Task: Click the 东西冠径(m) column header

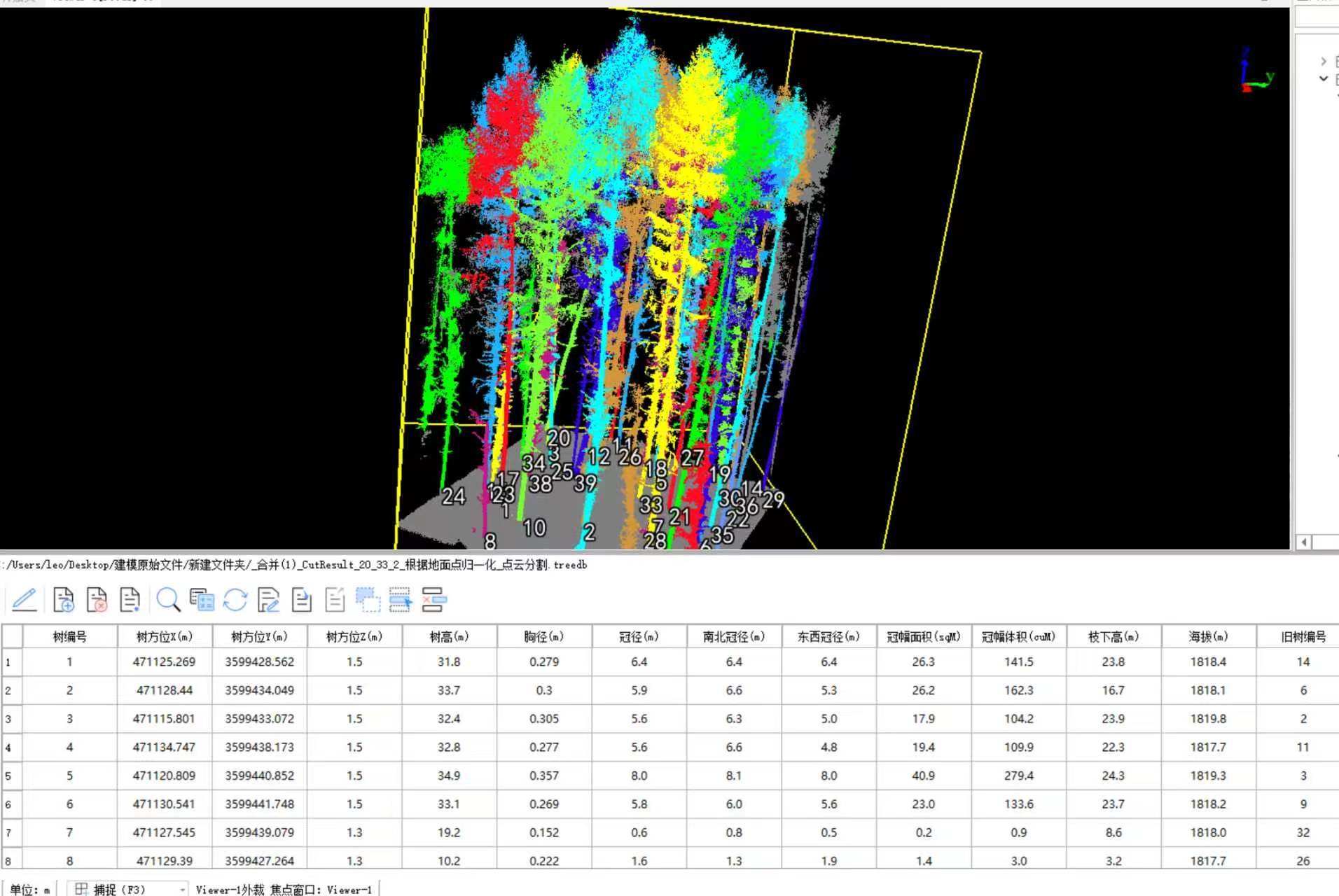Action: (x=828, y=636)
